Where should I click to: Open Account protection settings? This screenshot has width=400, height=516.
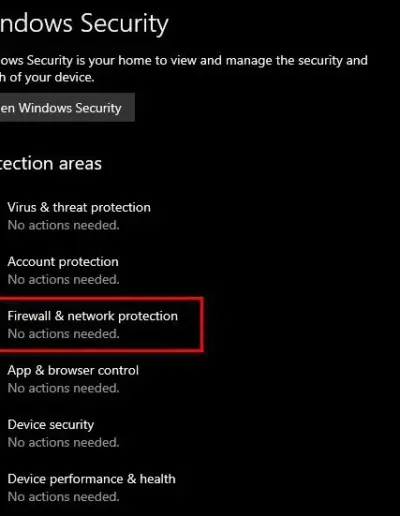tap(63, 262)
